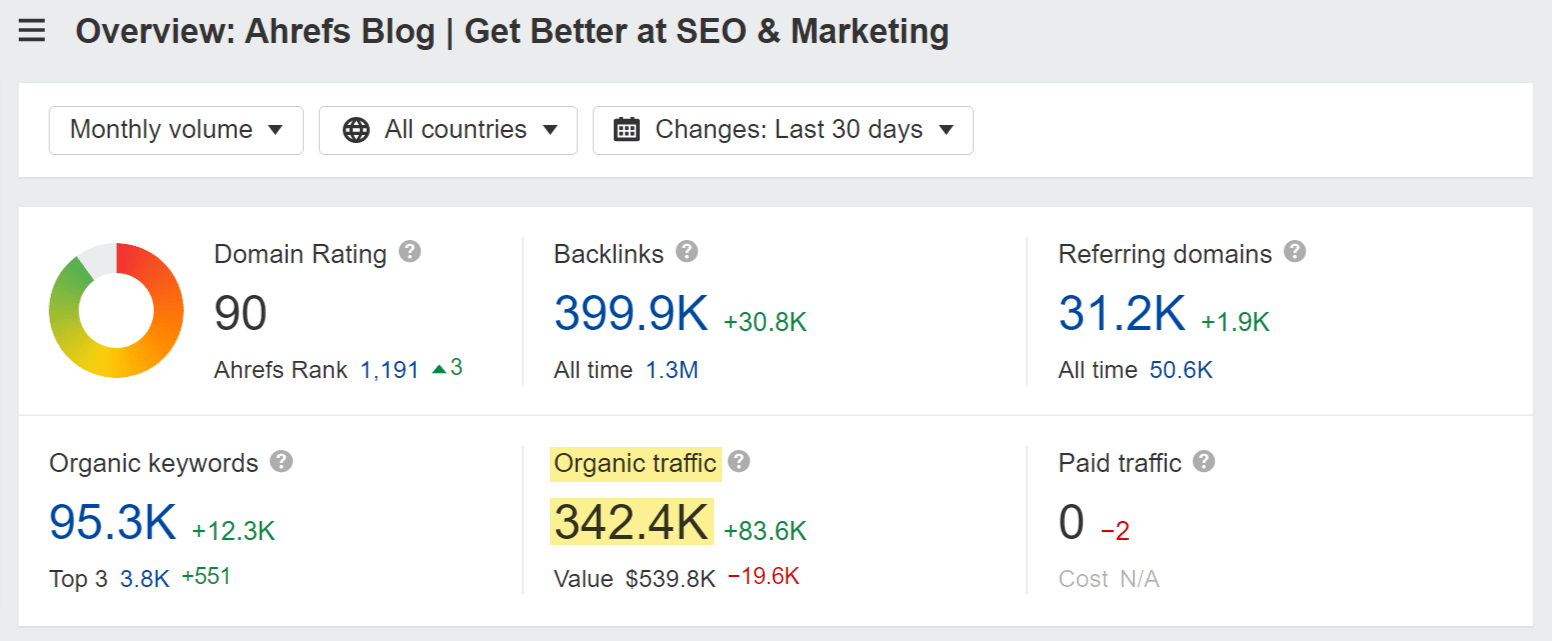The width and height of the screenshot is (1552, 641).
Task: Click the highlighted 342.4K organic traffic value
Action: [631, 521]
